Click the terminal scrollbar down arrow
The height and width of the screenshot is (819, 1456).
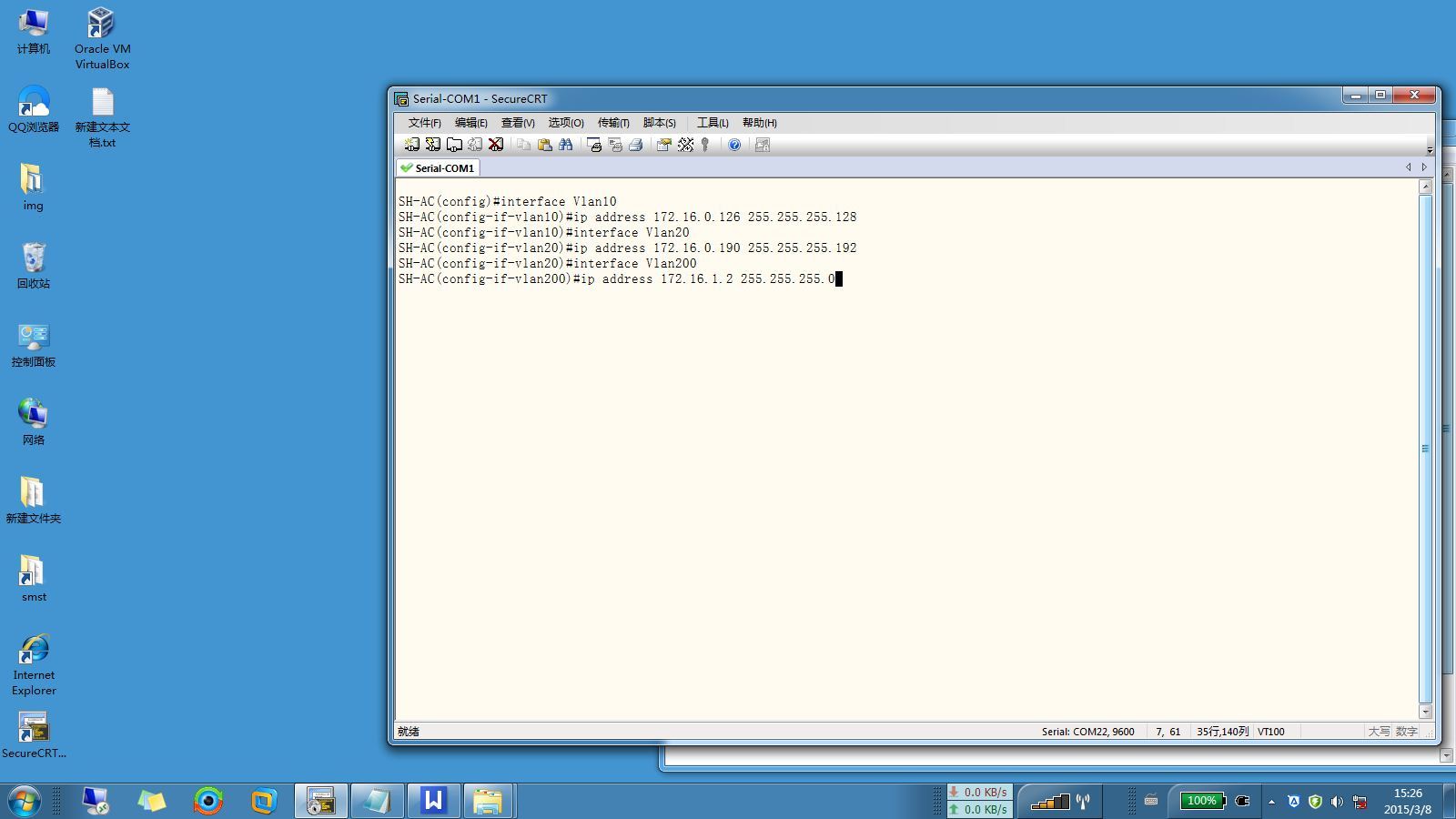[1425, 713]
